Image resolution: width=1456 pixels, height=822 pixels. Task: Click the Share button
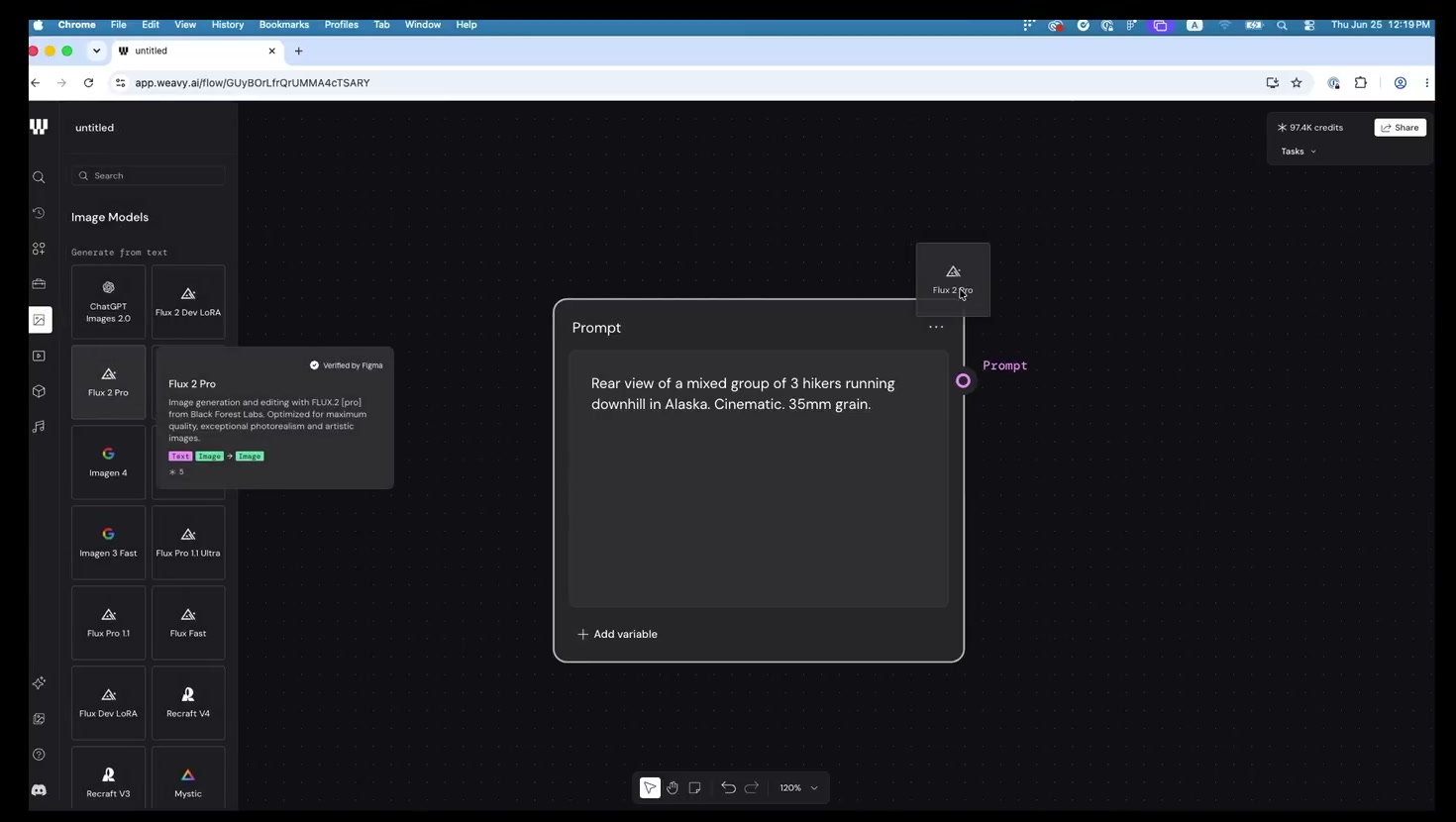[x=1401, y=128]
